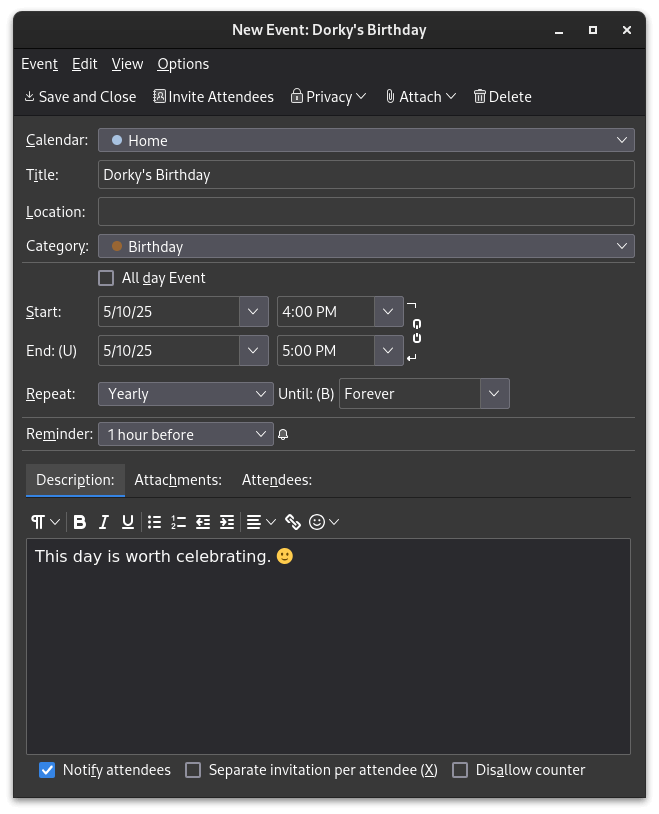Screen dimensions: 659x814
Task: Expand the Repeat dropdown showing Yearly
Action: [x=185, y=394]
